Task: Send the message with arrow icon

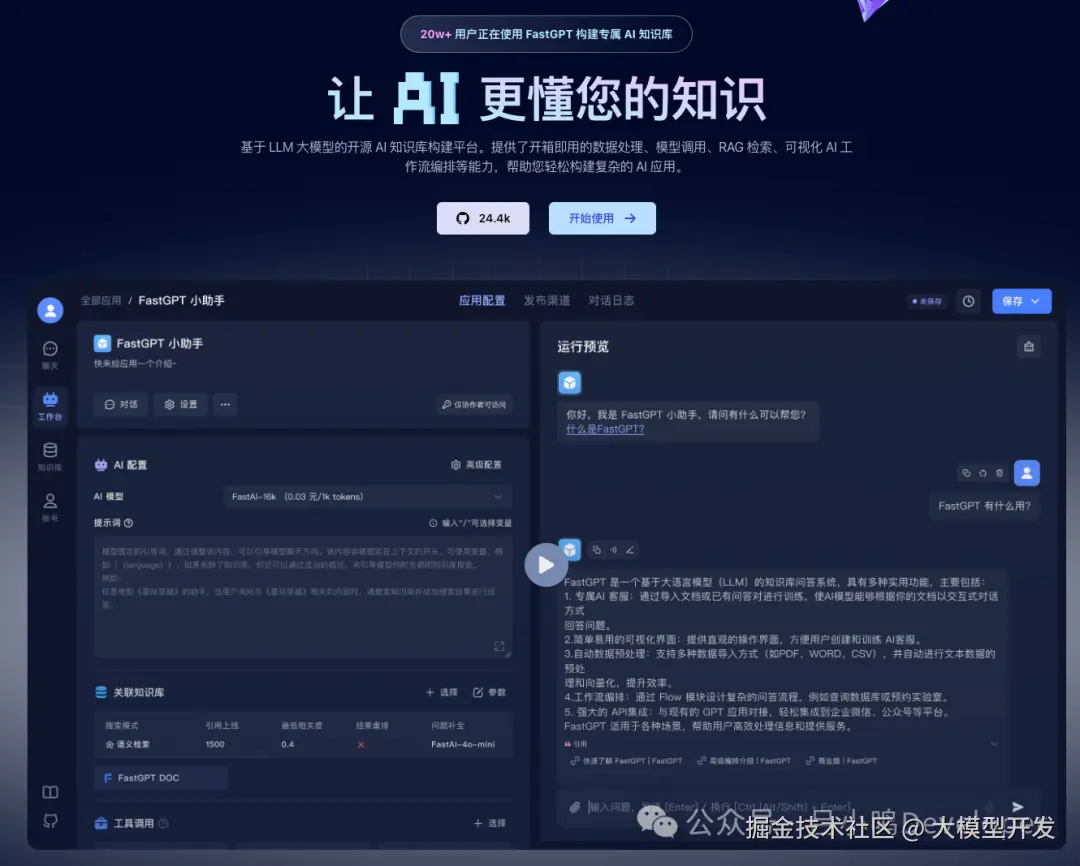Action: pos(1017,807)
